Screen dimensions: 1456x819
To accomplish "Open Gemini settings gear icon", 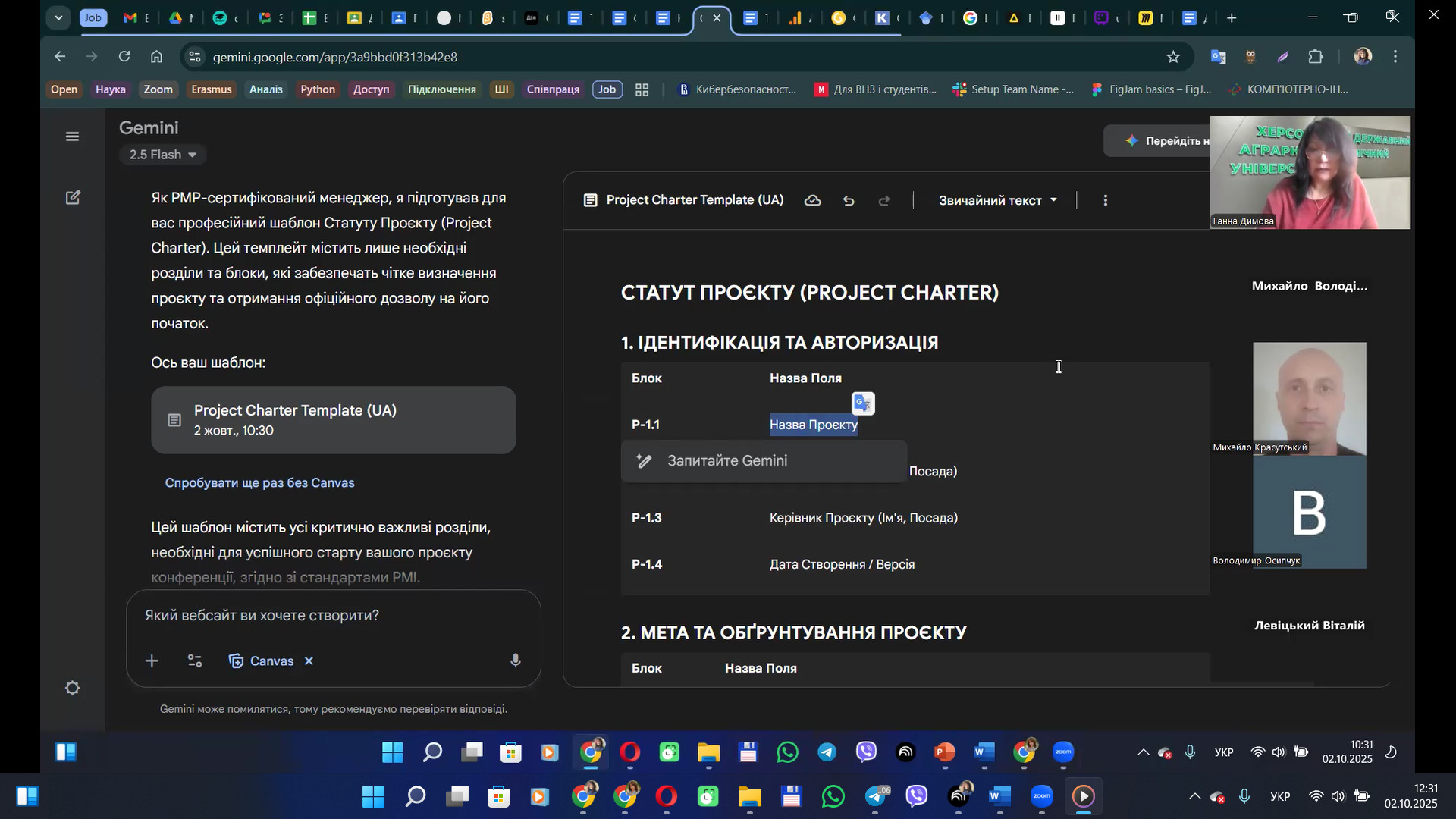I will 73,689.
